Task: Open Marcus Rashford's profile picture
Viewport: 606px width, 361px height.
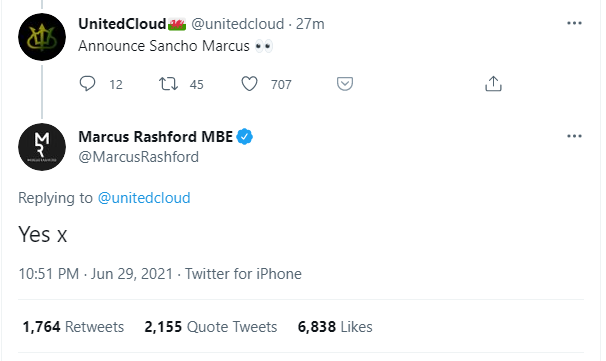Action: pyautogui.click(x=42, y=147)
